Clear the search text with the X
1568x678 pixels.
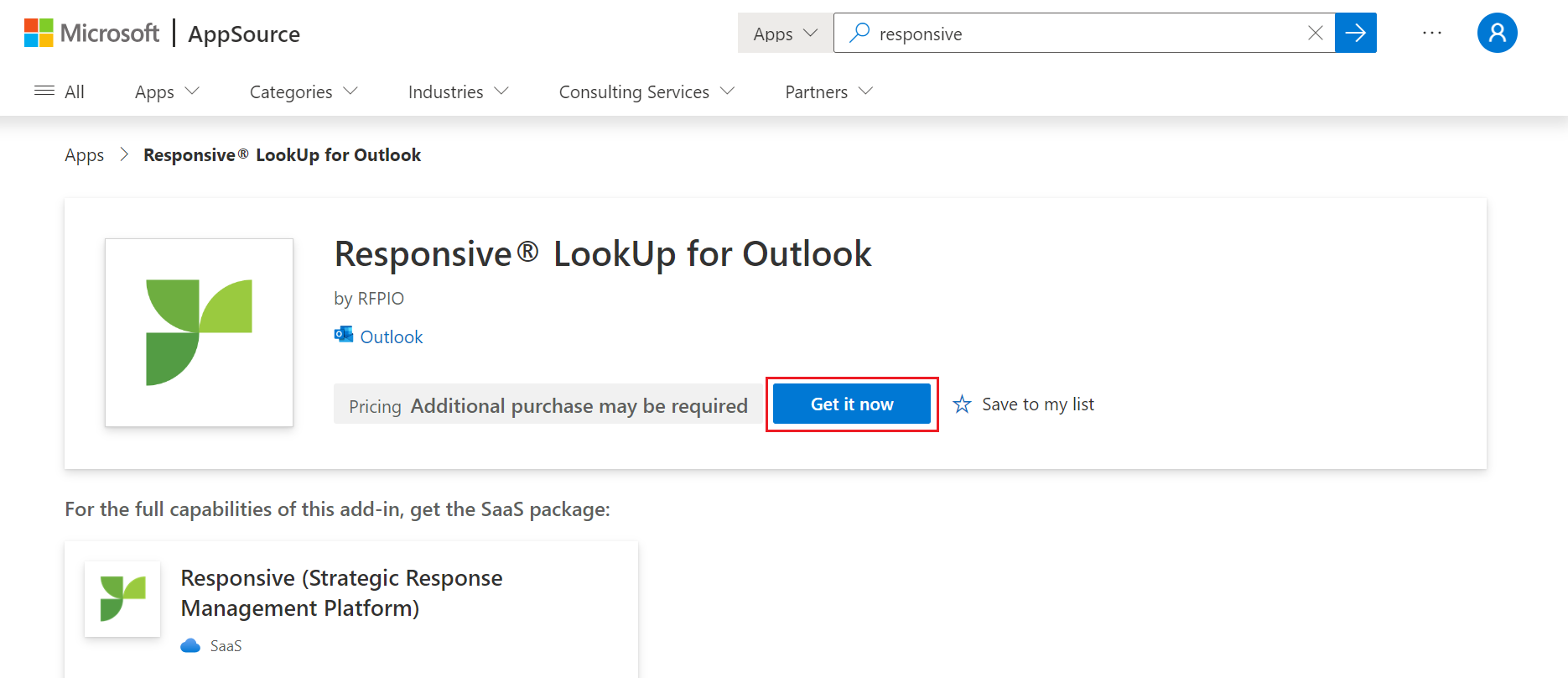pos(1315,33)
